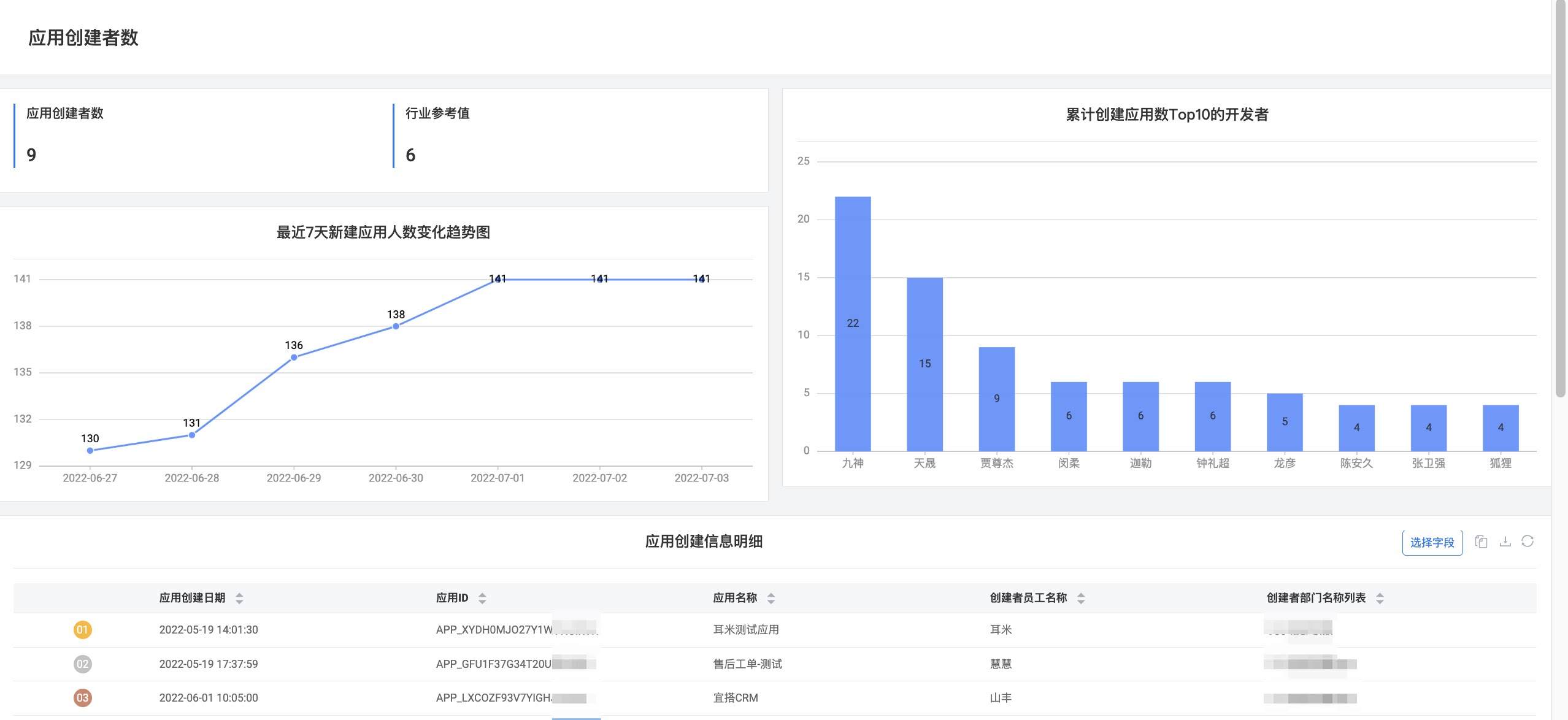This screenshot has height=720, width=1568.
Task: Click row badge 01 in the table
Action: [83, 630]
